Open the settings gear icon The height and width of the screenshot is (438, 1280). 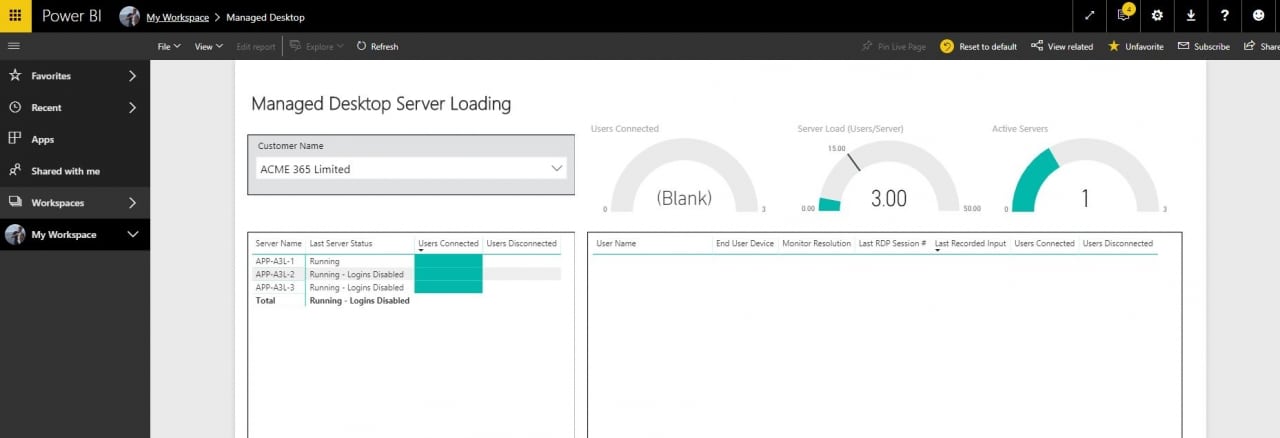coord(1157,16)
